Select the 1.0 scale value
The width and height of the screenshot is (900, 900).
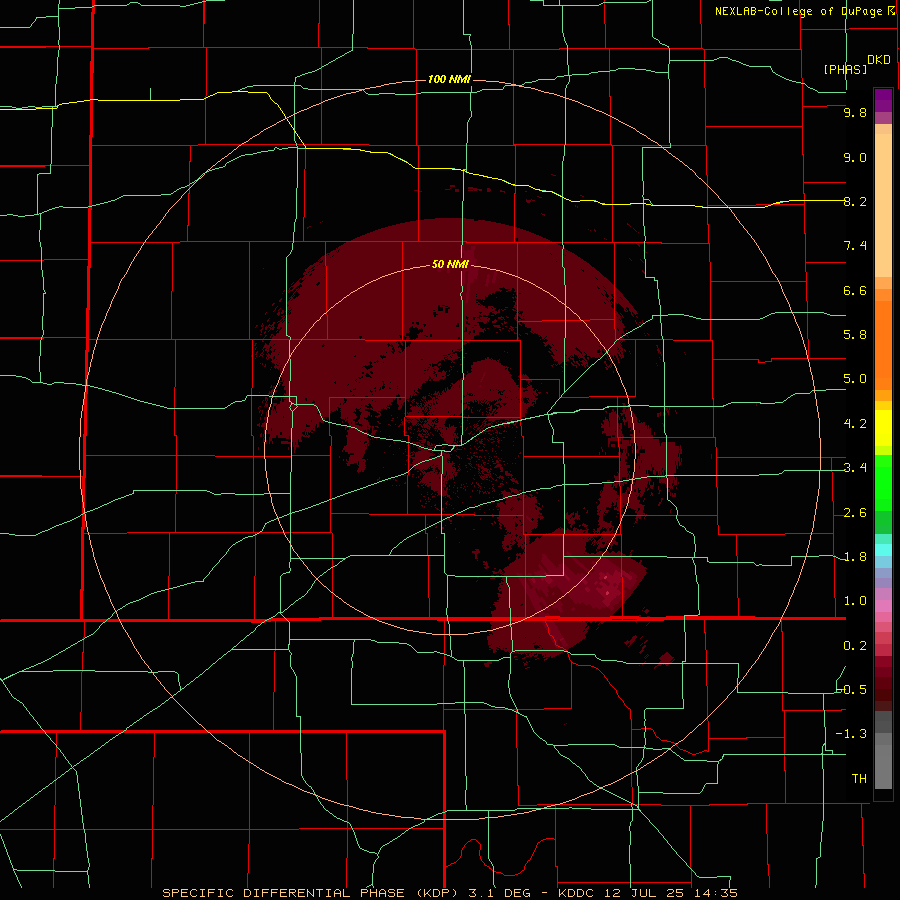click(855, 601)
